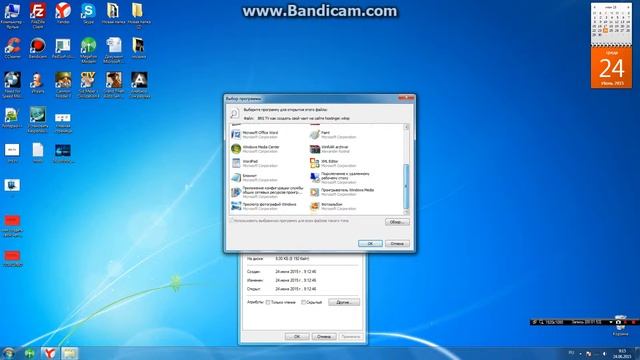640x360 pixels.
Task: Open Bandicam desktop shortcut
Action: pos(38,49)
